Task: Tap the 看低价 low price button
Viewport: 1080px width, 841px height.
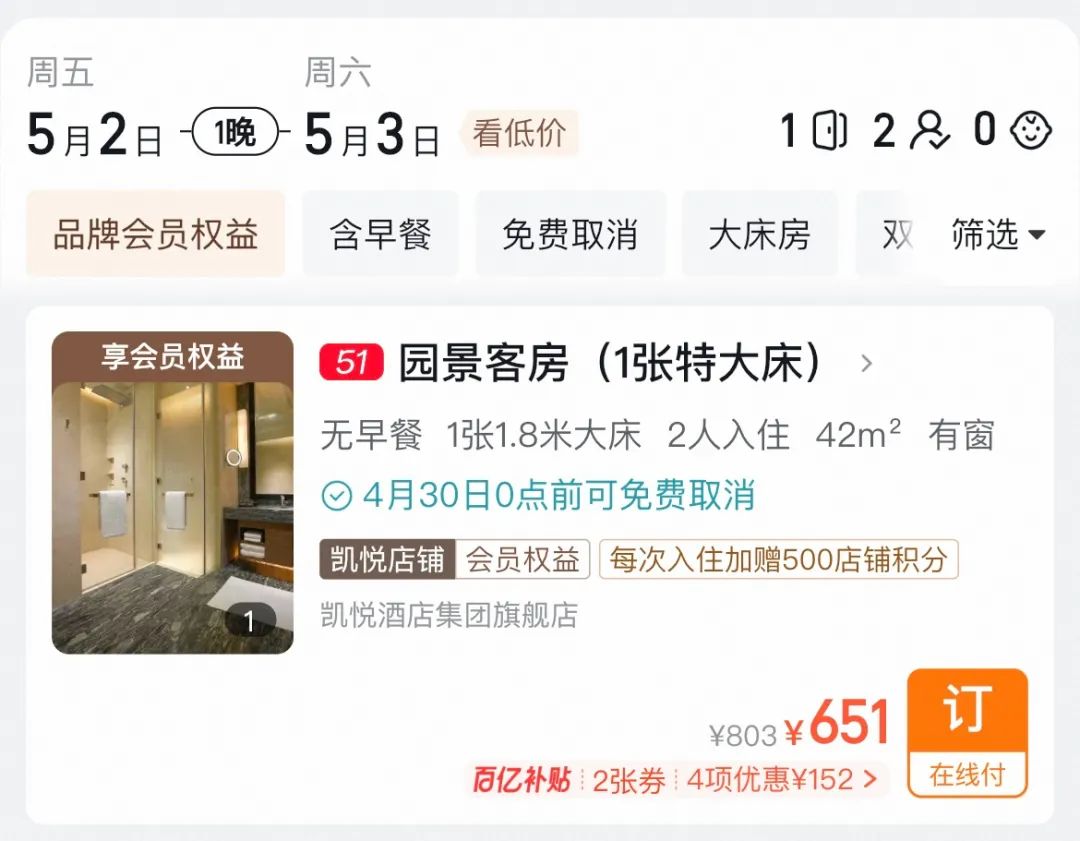Action: 520,133
